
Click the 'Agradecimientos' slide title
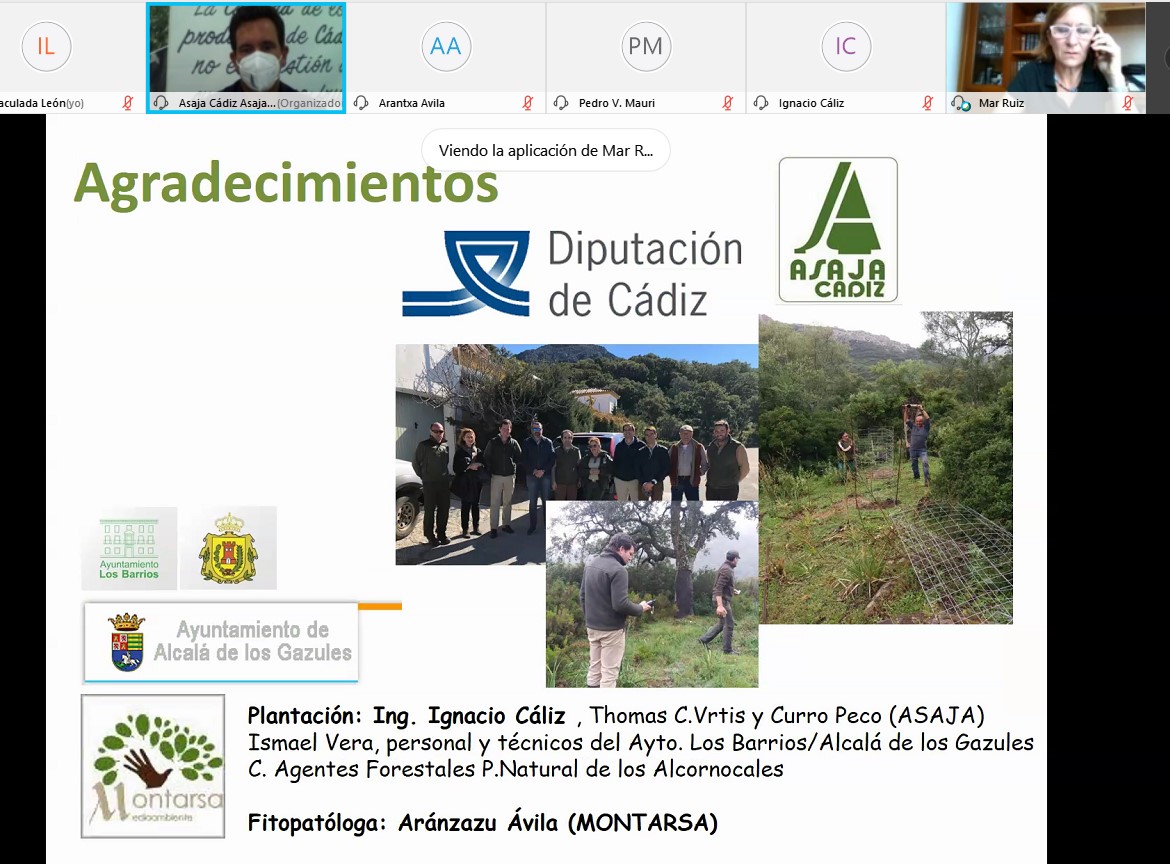click(x=286, y=184)
